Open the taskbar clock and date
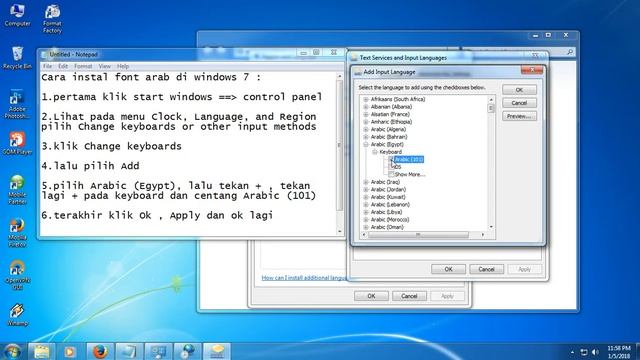Screen dimensions: 640x360 (619, 352)
